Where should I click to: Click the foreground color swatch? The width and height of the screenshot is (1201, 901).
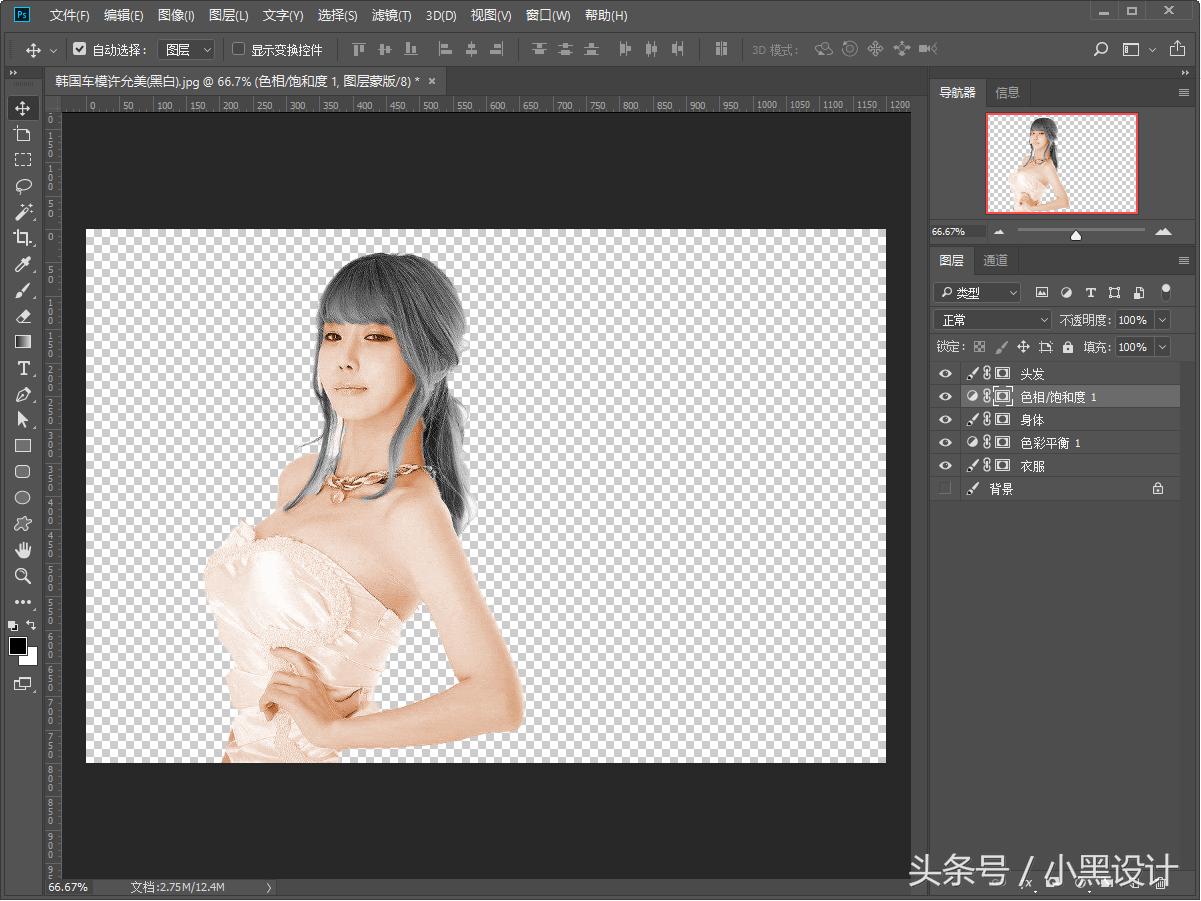[x=18, y=647]
